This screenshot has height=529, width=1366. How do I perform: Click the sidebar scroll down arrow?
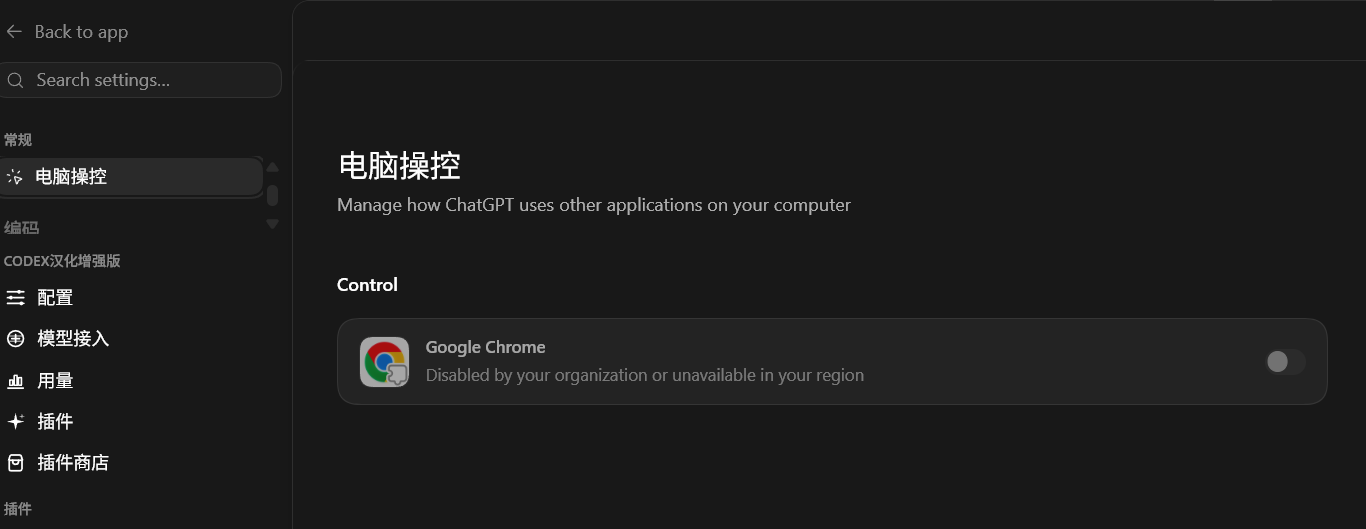[x=272, y=224]
